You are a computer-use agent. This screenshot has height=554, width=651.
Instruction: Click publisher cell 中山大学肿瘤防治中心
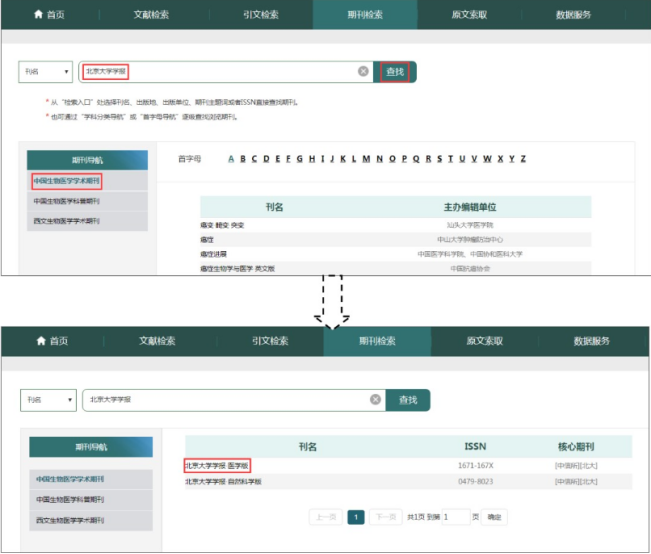[x=470, y=240]
